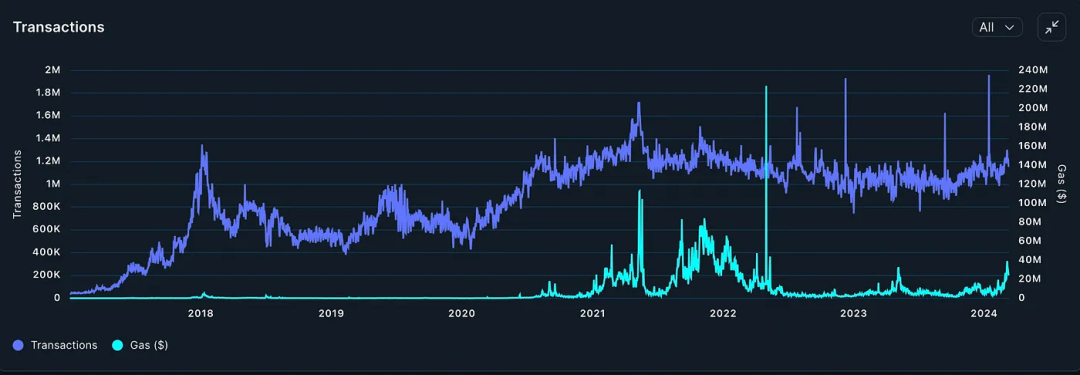
Task: Click the 160M right axis value
Action: 1032,146
